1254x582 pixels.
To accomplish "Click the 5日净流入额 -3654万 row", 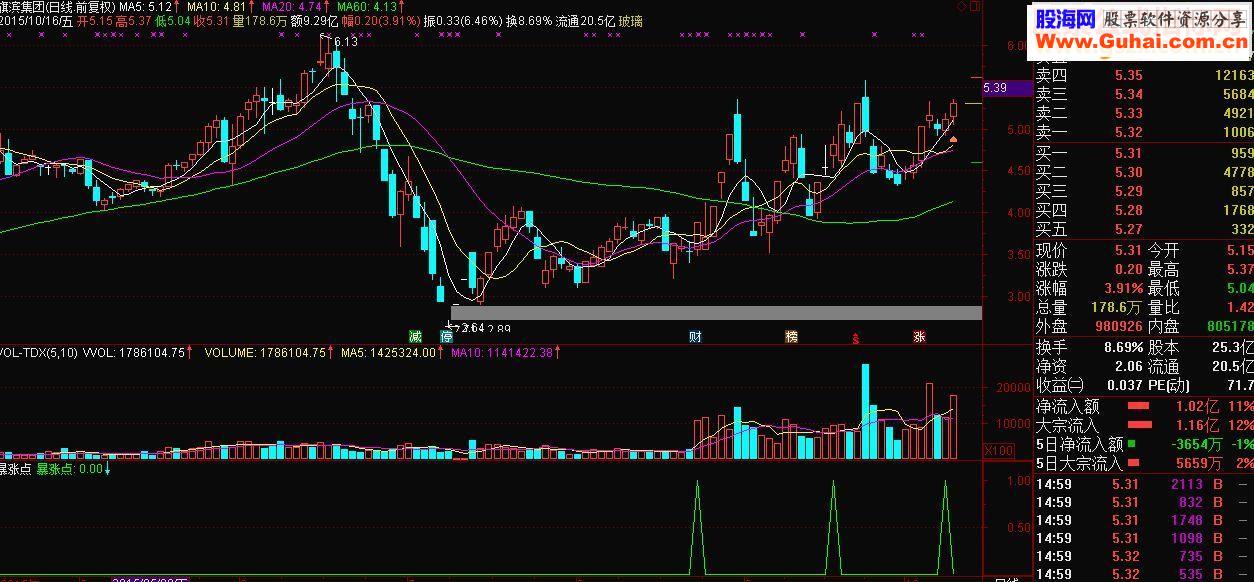I will 1143,444.
